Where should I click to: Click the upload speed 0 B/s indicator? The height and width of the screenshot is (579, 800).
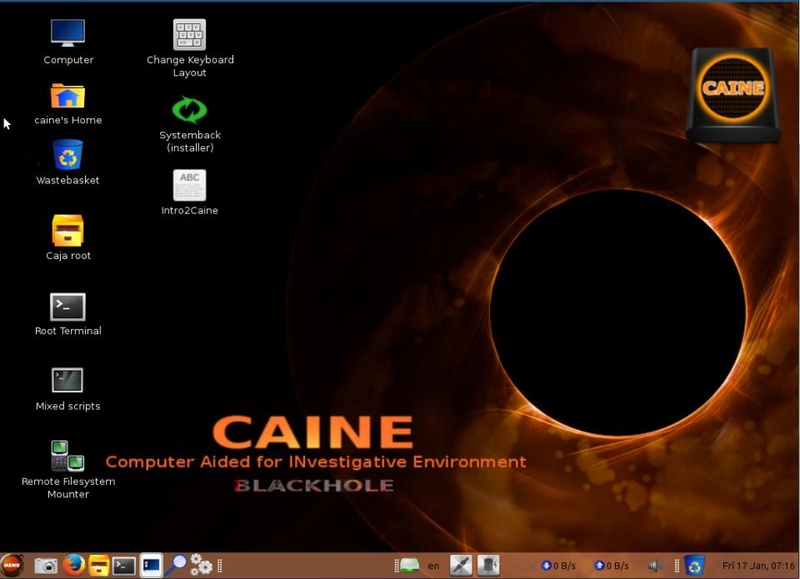[611, 566]
